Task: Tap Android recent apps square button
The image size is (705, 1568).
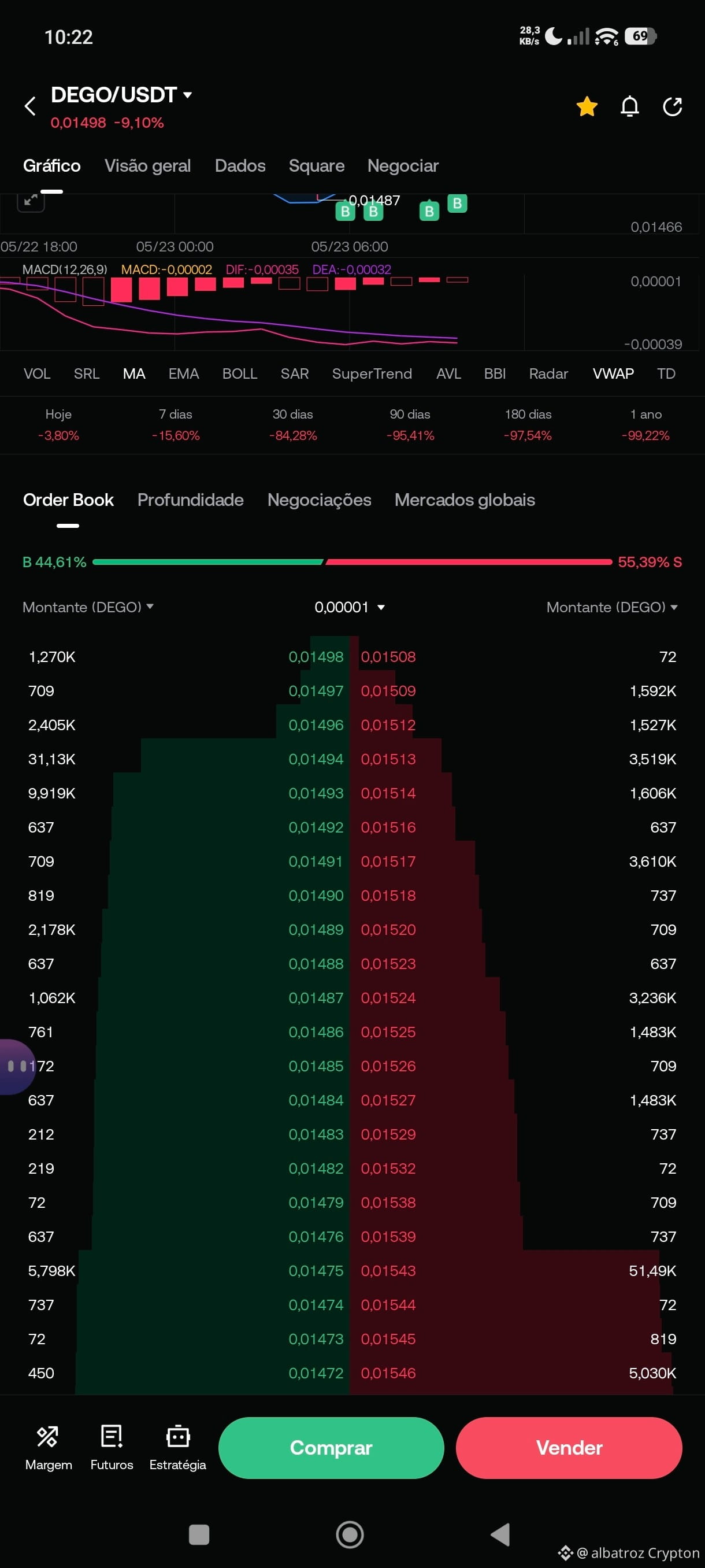Action: (x=199, y=1534)
